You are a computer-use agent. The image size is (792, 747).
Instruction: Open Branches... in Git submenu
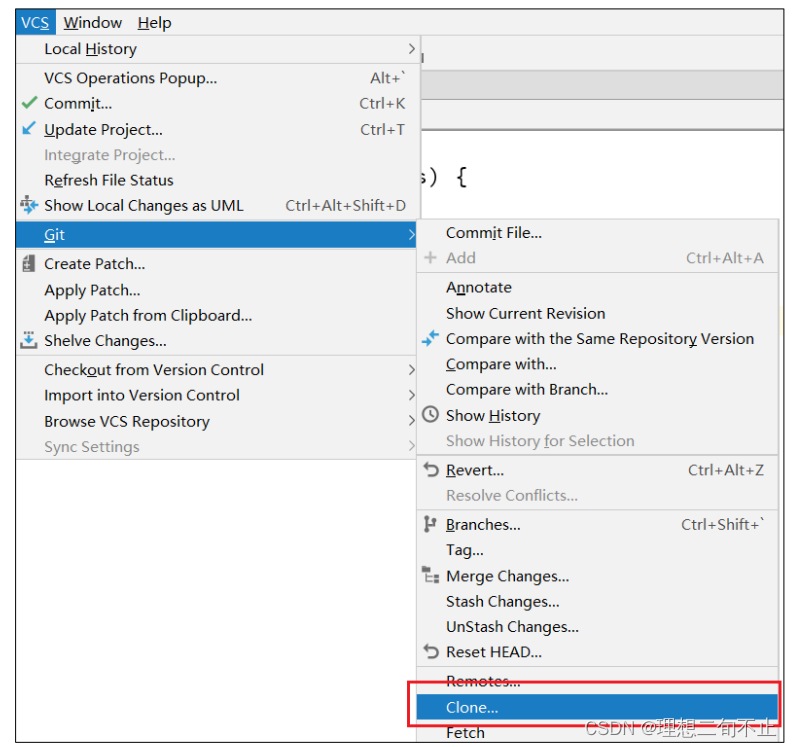[x=597, y=524]
